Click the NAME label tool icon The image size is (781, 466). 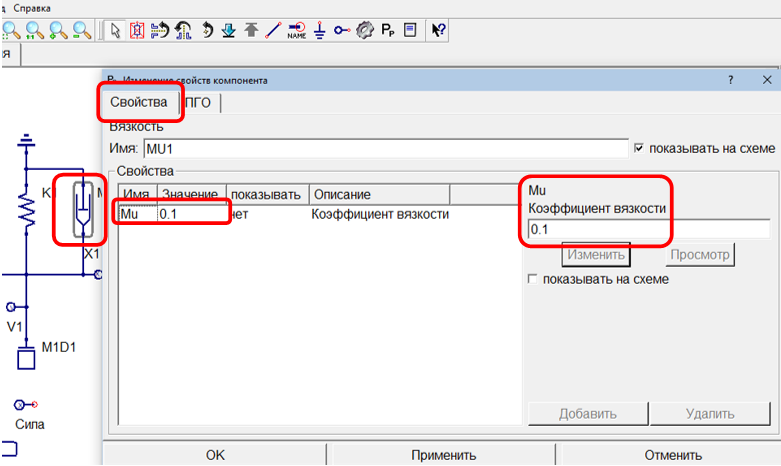[297, 30]
